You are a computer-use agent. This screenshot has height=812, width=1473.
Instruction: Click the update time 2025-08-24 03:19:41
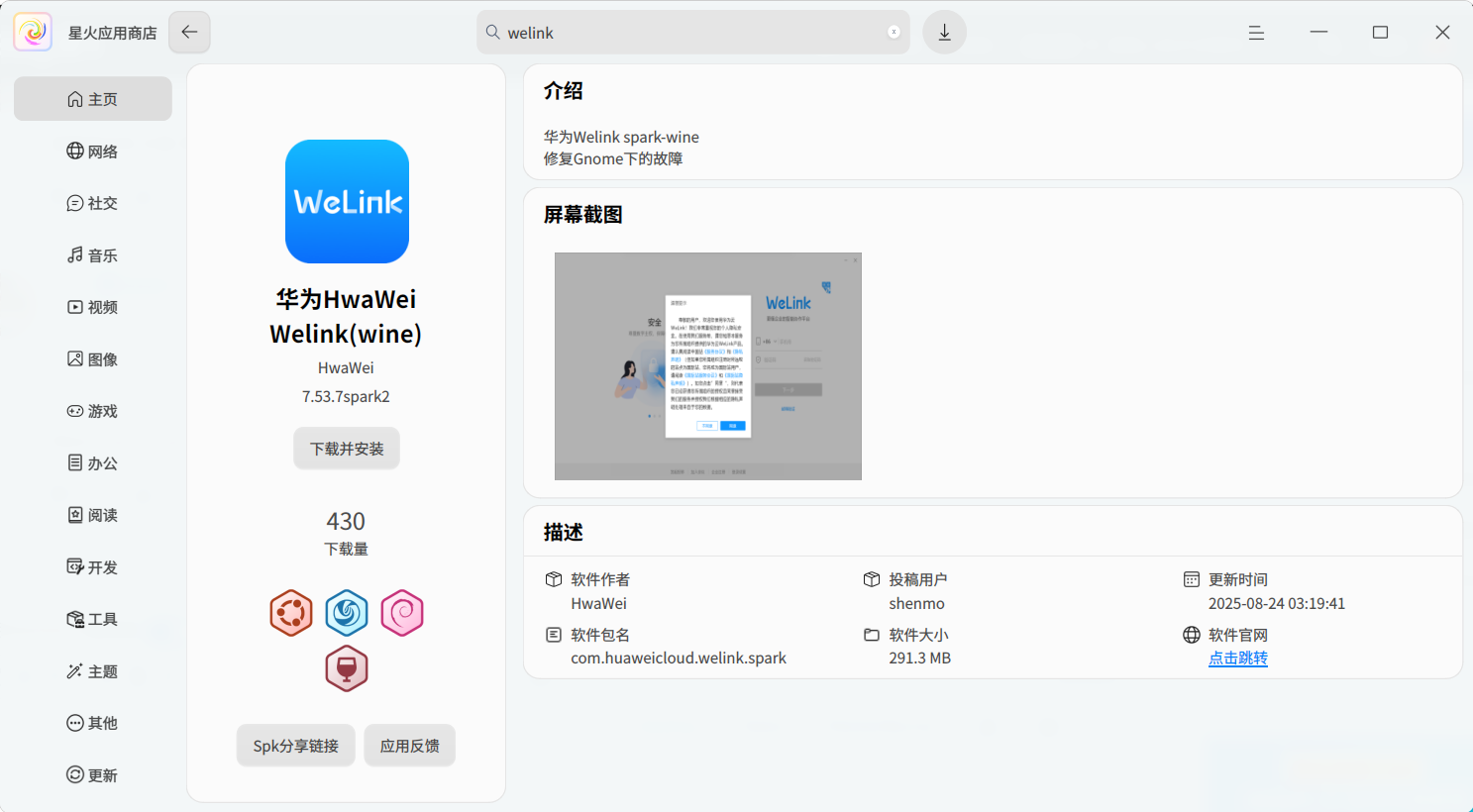tap(1277, 603)
